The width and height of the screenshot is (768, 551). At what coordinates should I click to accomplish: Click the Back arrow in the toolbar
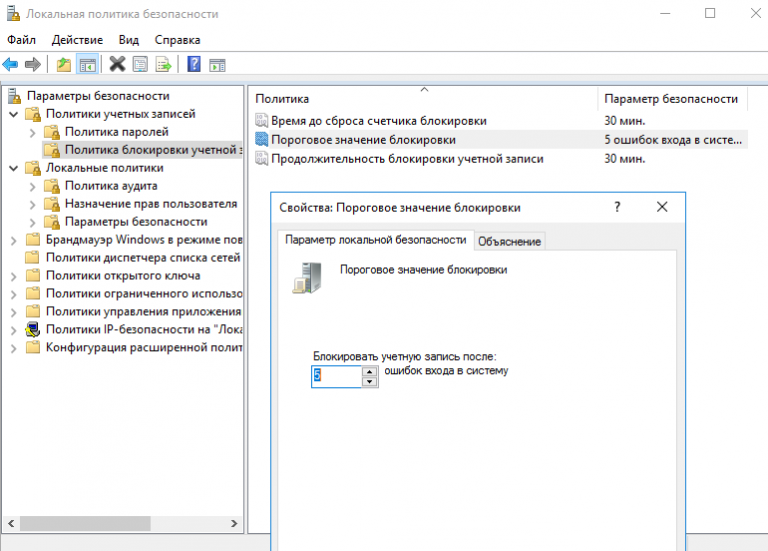[10, 65]
